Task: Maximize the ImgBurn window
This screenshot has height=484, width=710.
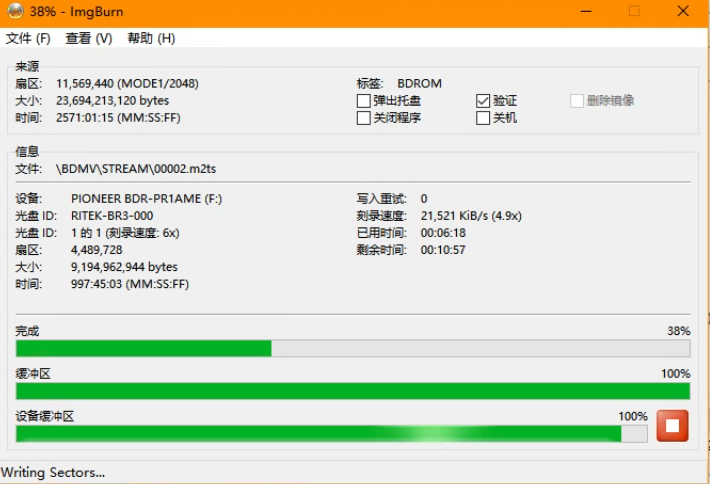Action: pos(634,11)
